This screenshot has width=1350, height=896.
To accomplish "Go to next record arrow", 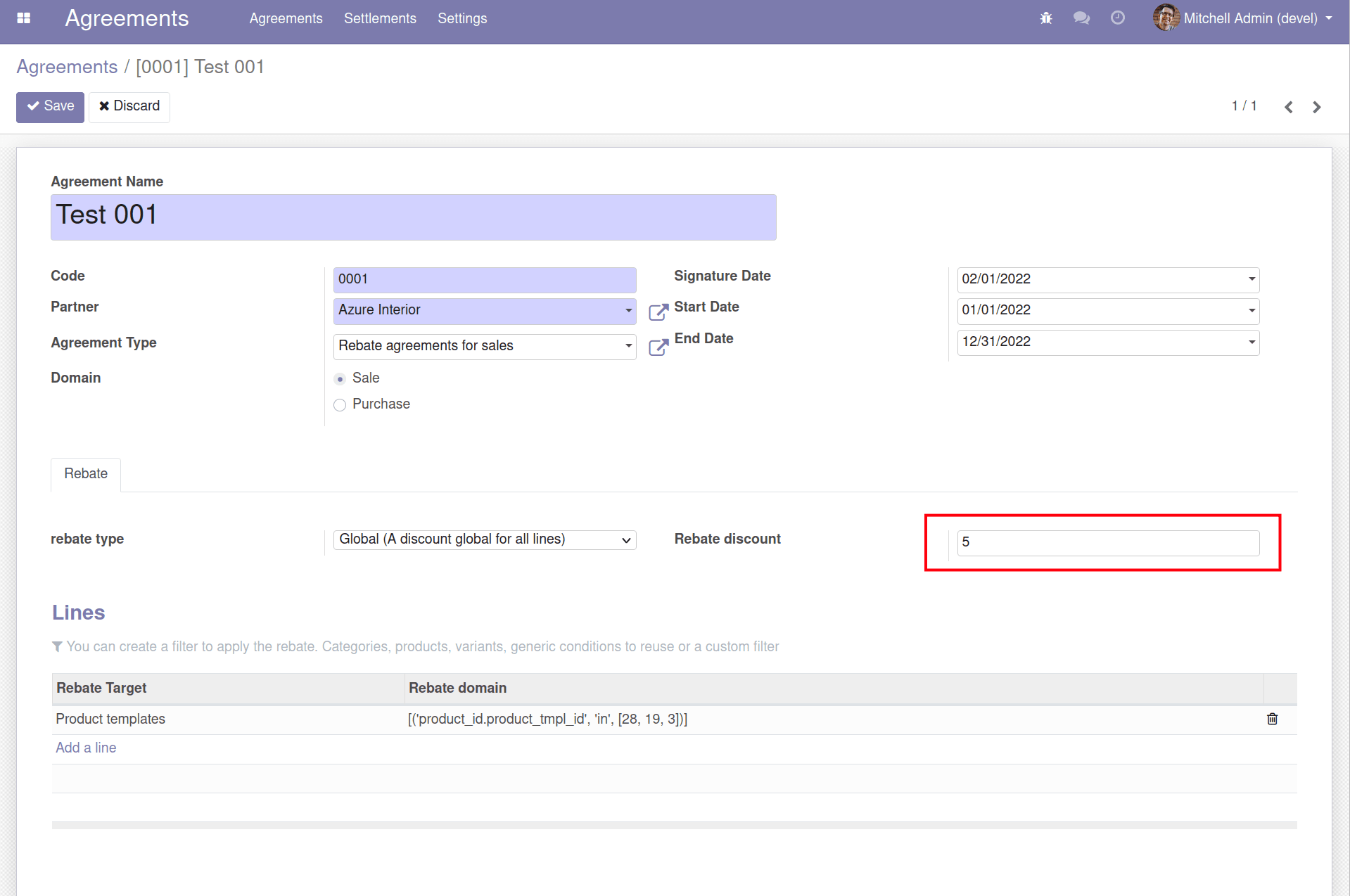I will 1316,107.
